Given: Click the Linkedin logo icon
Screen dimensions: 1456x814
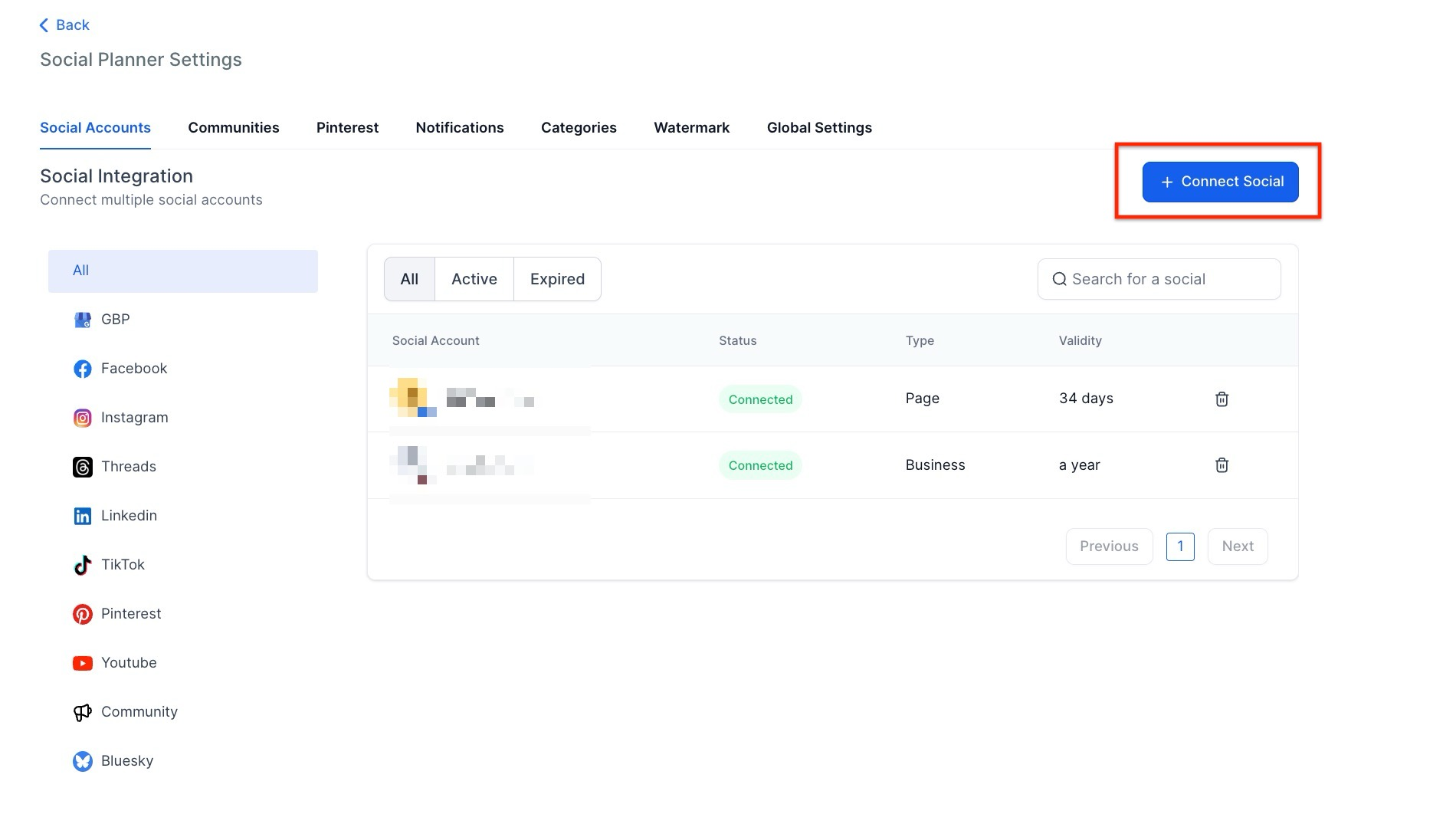Looking at the screenshot, I should click(82, 516).
